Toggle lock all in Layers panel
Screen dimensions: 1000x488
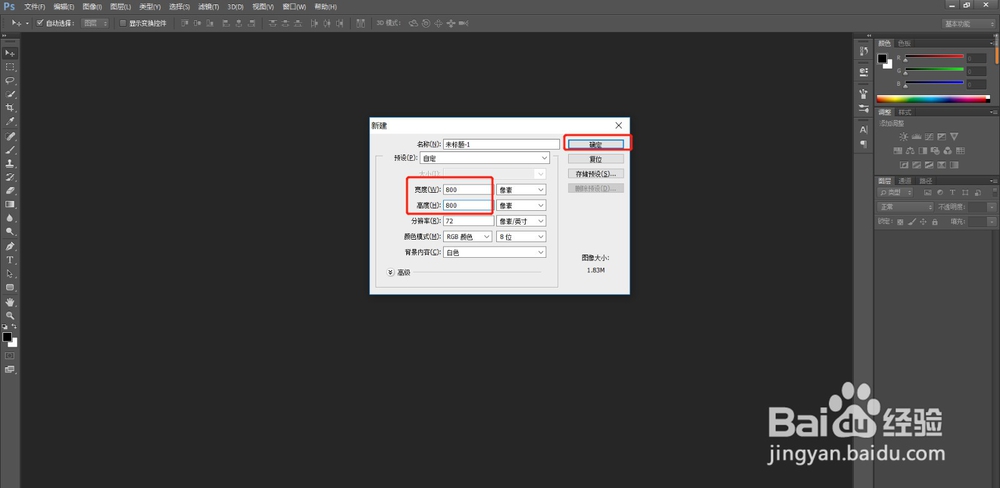click(934, 222)
